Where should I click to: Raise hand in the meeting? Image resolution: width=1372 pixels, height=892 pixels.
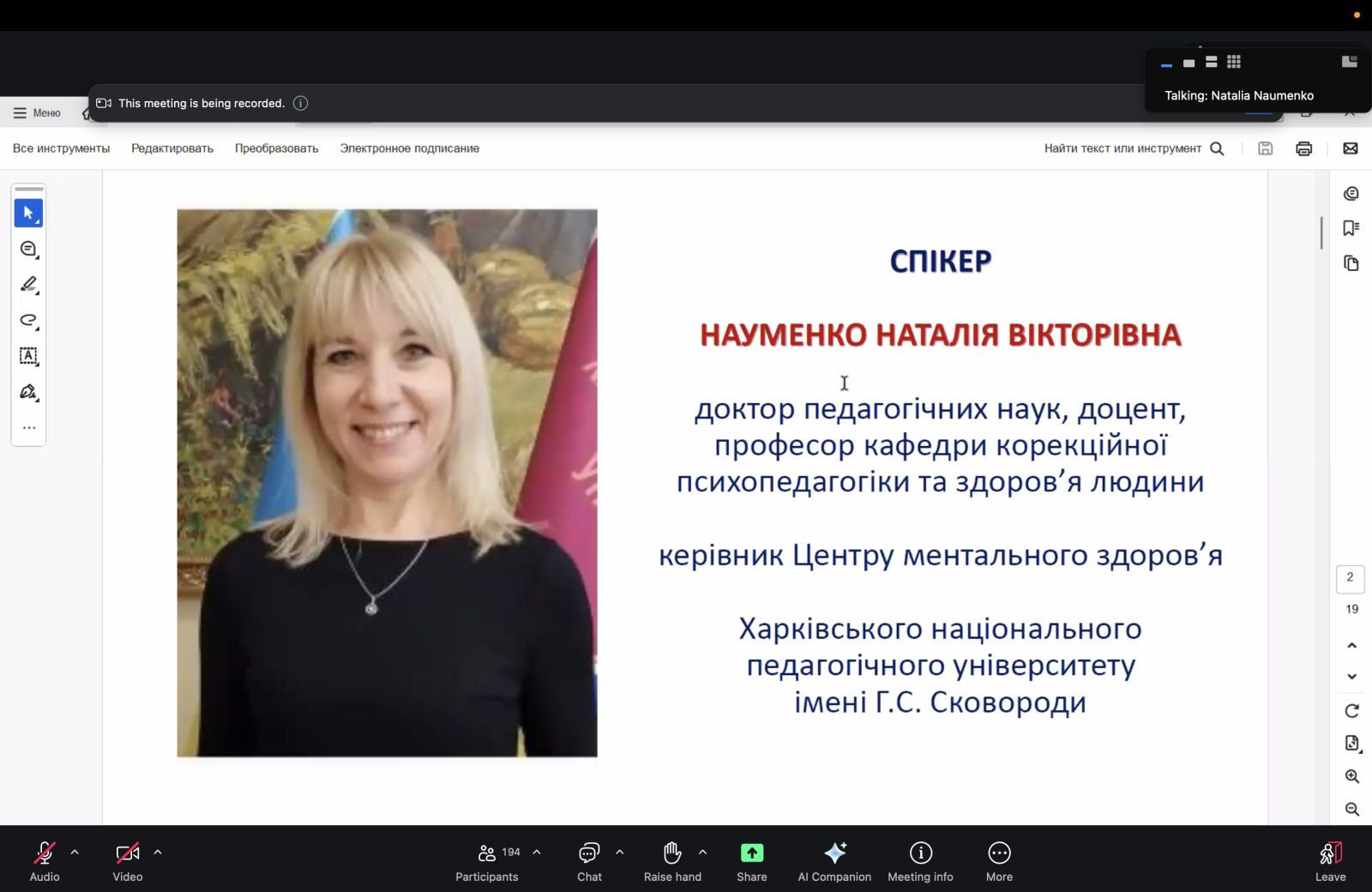tap(672, 861)
